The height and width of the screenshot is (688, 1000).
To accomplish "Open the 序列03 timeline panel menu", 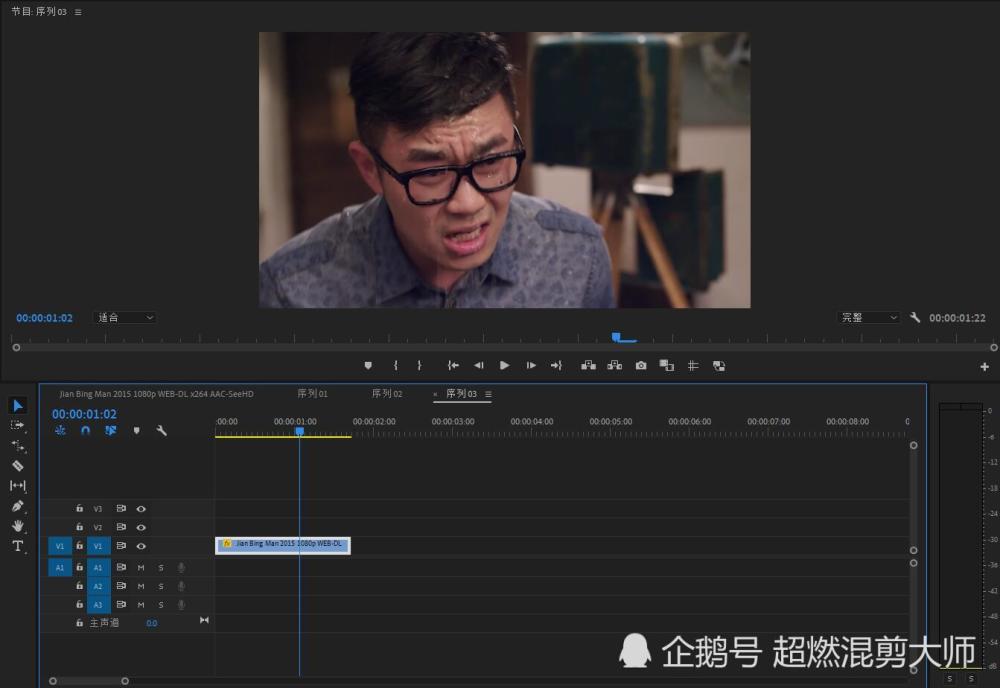I will click(x=489, y=394).
